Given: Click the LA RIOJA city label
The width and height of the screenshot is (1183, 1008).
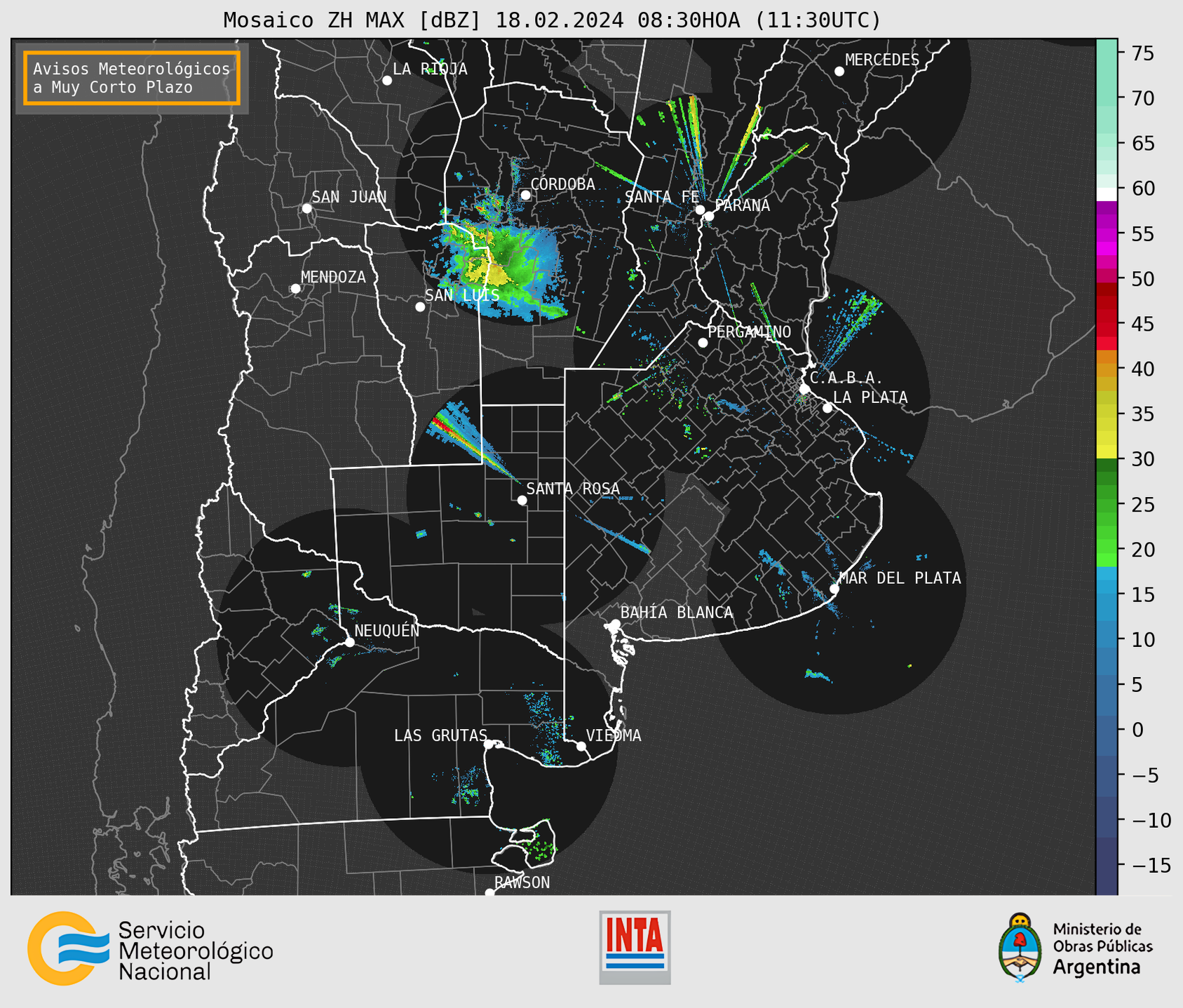Looking at the screenshot, I should (430, 69).
